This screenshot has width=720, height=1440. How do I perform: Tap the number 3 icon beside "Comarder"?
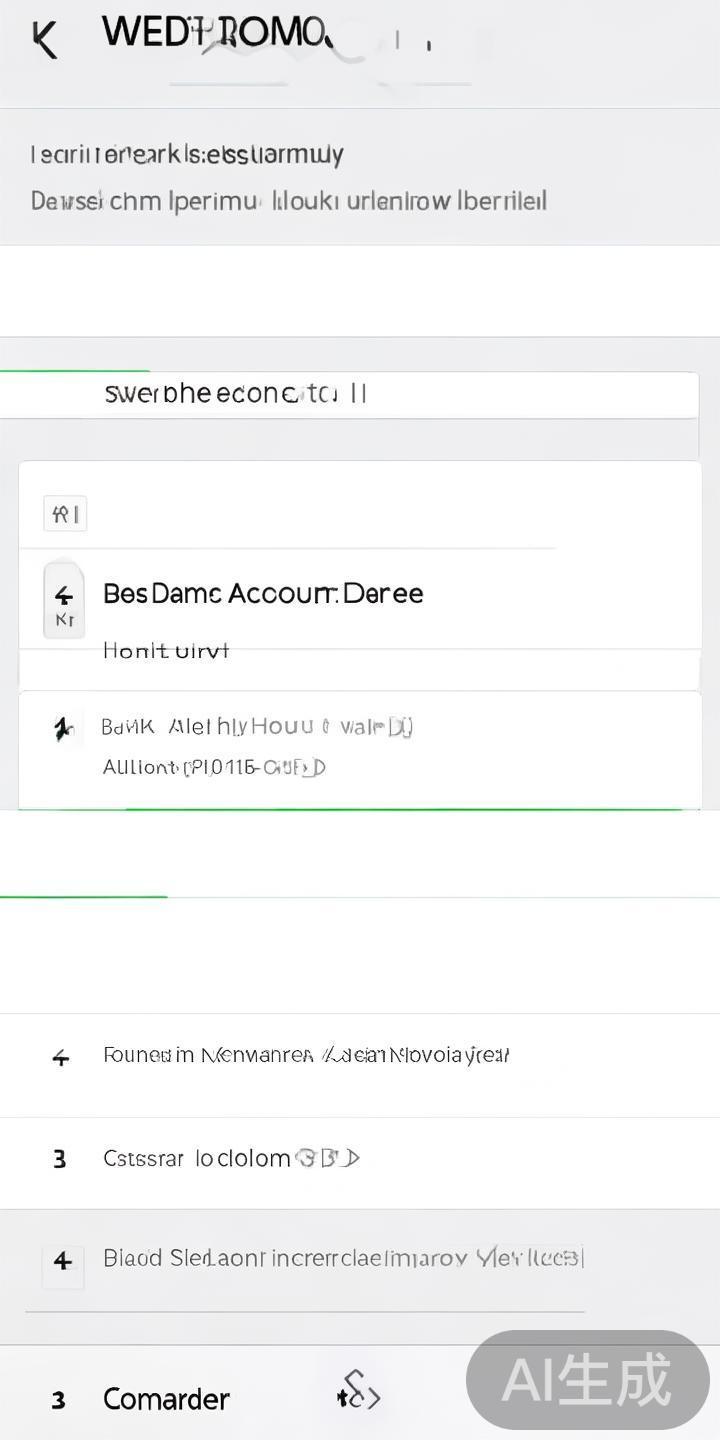[x=59, y=1400]
